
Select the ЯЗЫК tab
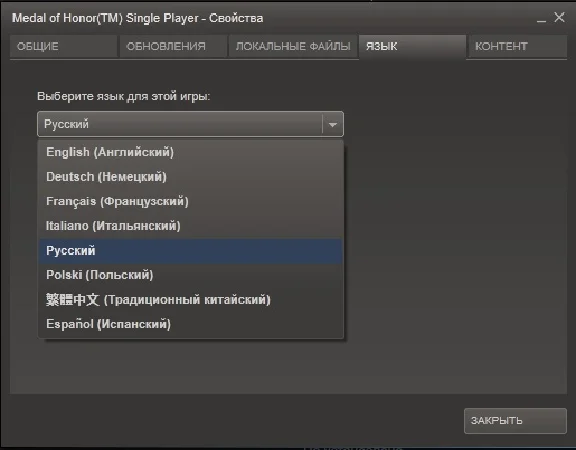412,46
